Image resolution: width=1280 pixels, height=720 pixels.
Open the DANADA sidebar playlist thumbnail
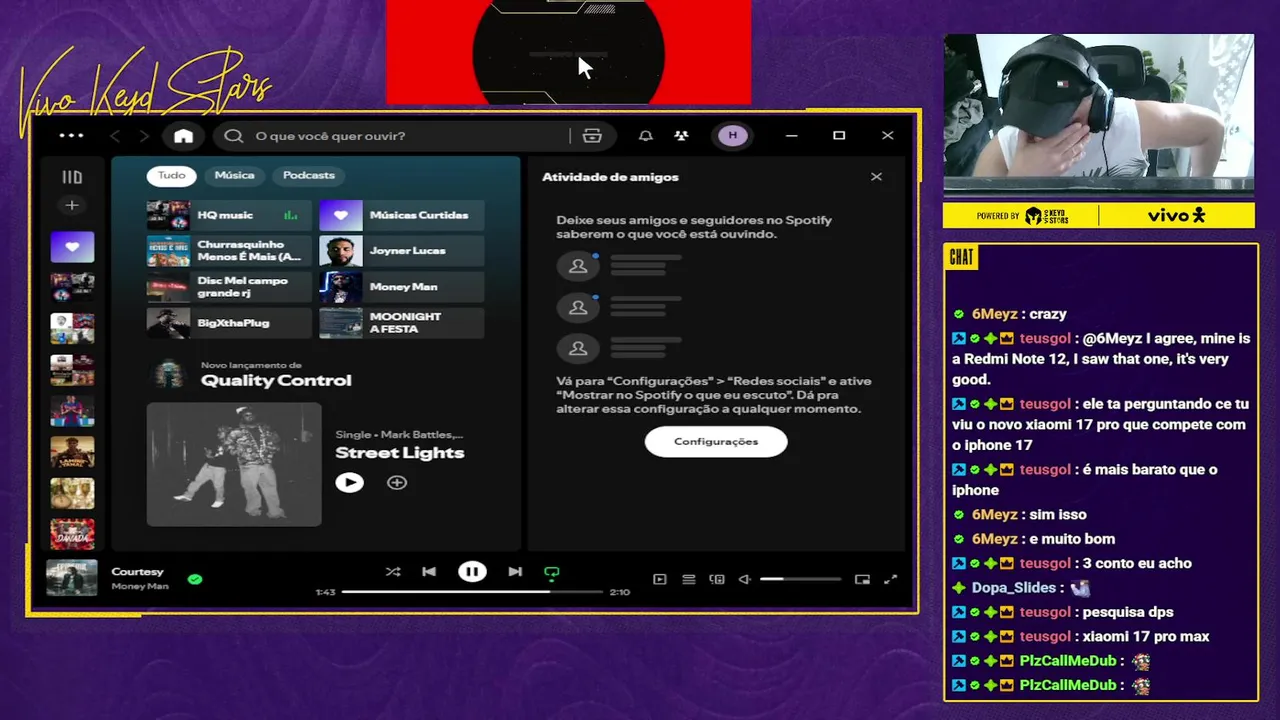click(x=72, y=534)
